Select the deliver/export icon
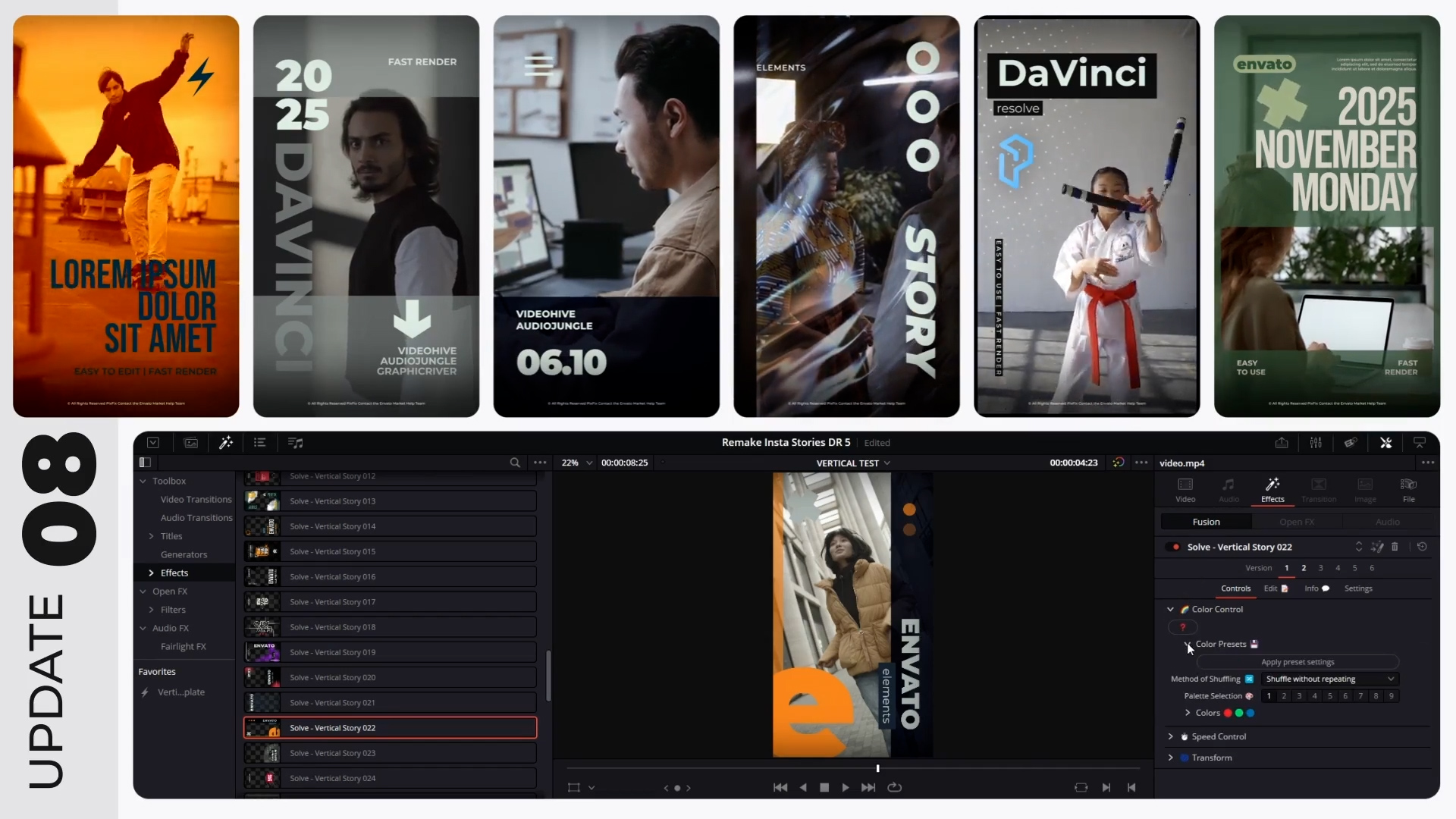The height and width of the screenshot is (819, 1456). click(1282, 442)
